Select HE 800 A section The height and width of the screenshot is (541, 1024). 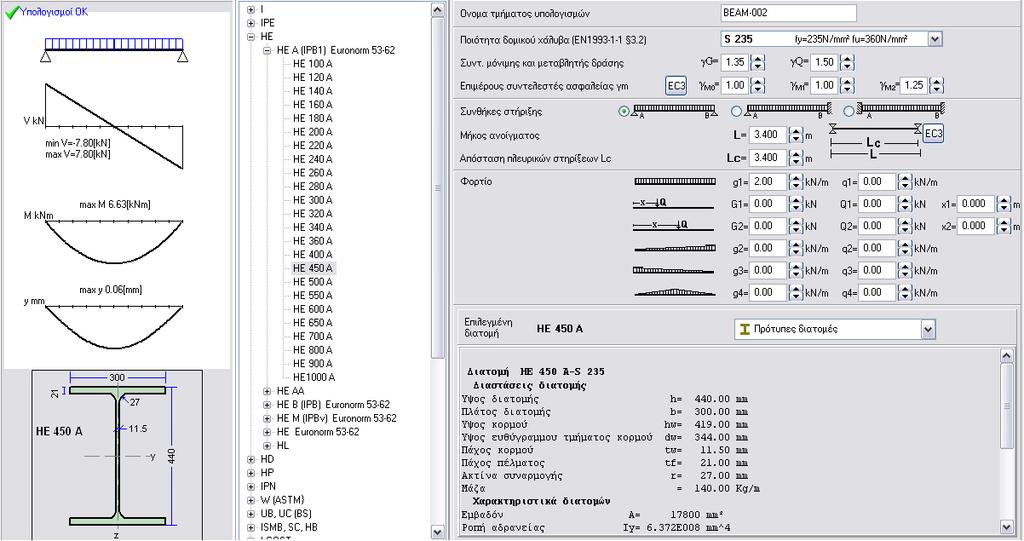point(312,350)
